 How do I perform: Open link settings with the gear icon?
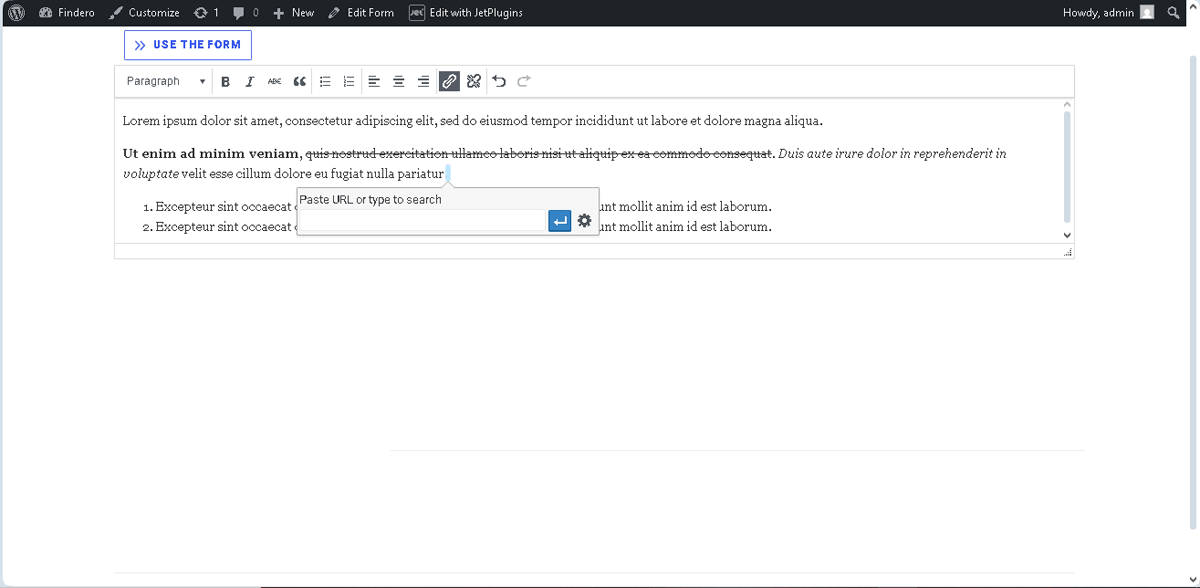(x=584, y=220)
